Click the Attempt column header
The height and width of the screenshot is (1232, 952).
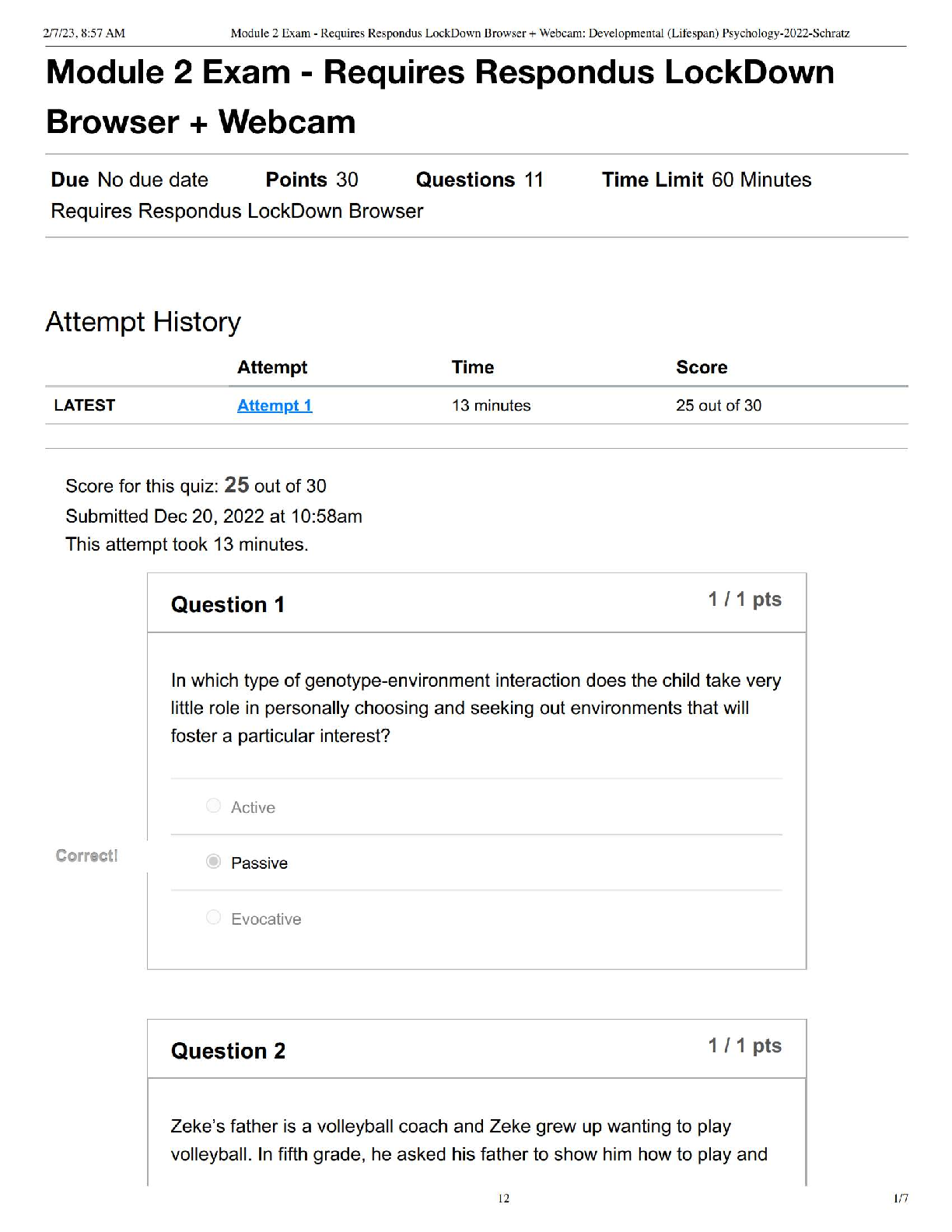coord(272,367)
